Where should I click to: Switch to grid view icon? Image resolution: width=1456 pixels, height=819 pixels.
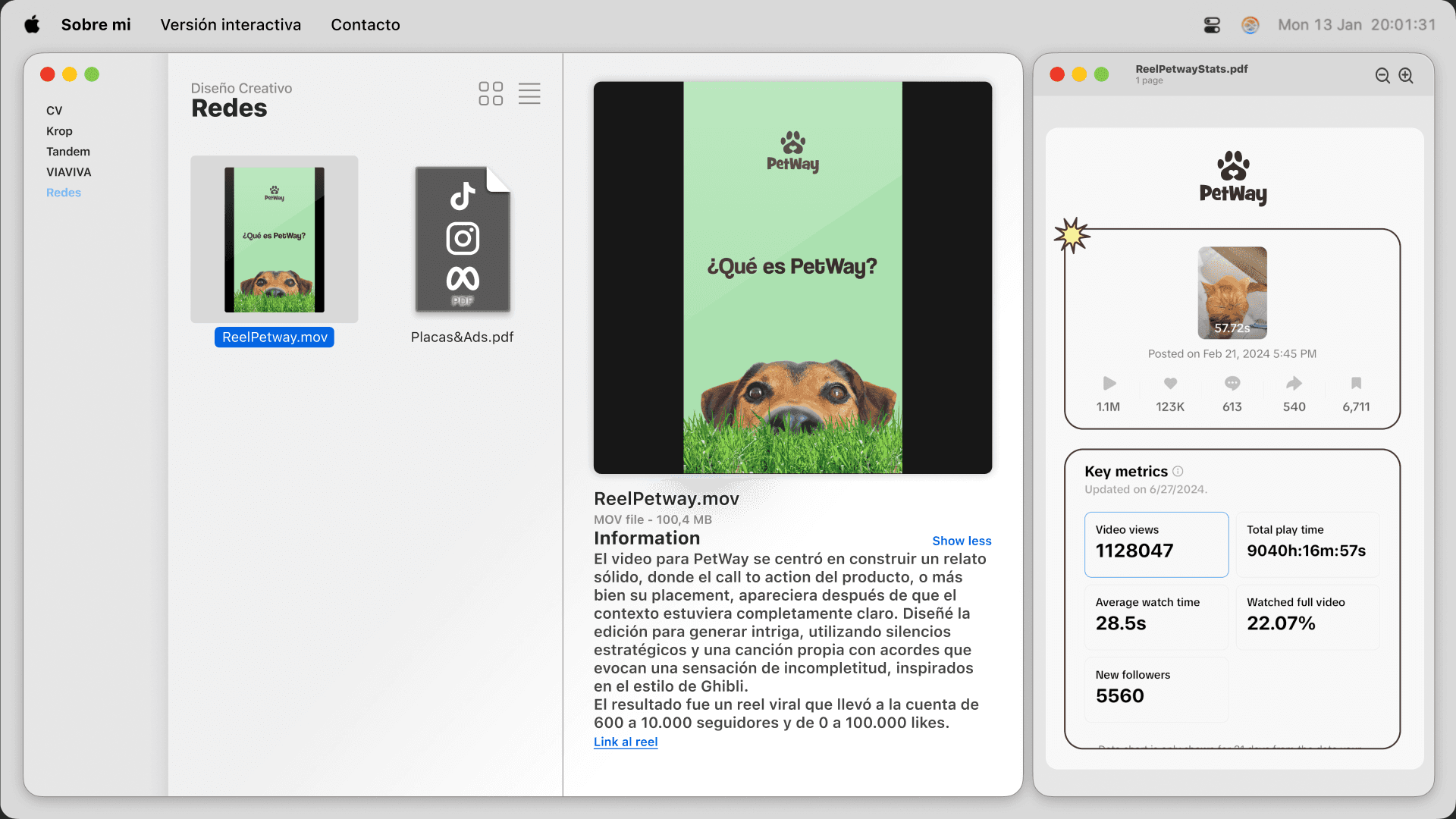click(491, 93)
